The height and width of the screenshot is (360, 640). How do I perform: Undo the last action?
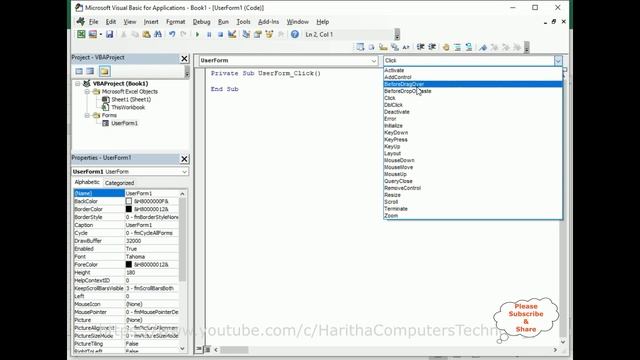[172, 34]
